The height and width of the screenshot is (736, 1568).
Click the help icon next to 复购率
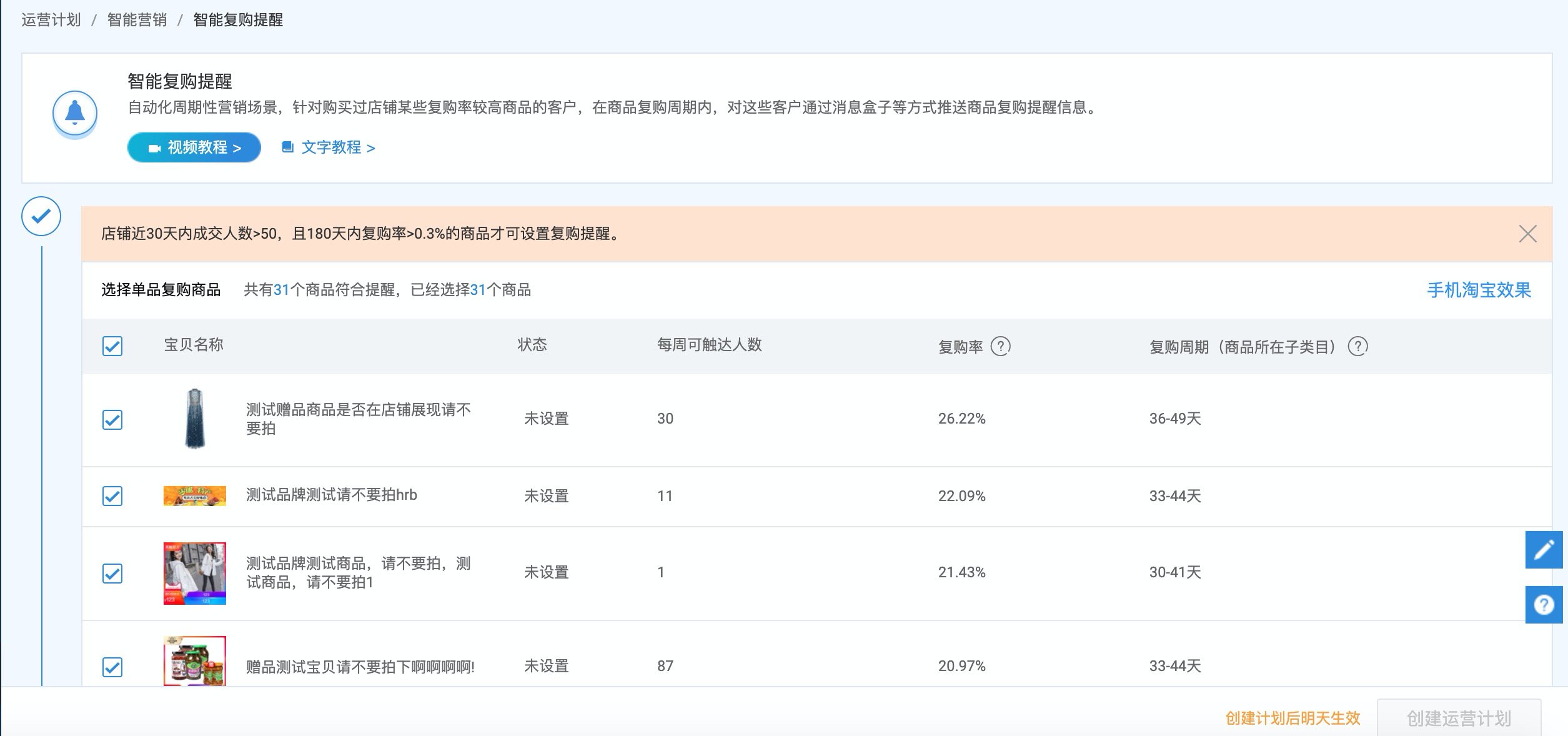tap(1000, 346)
